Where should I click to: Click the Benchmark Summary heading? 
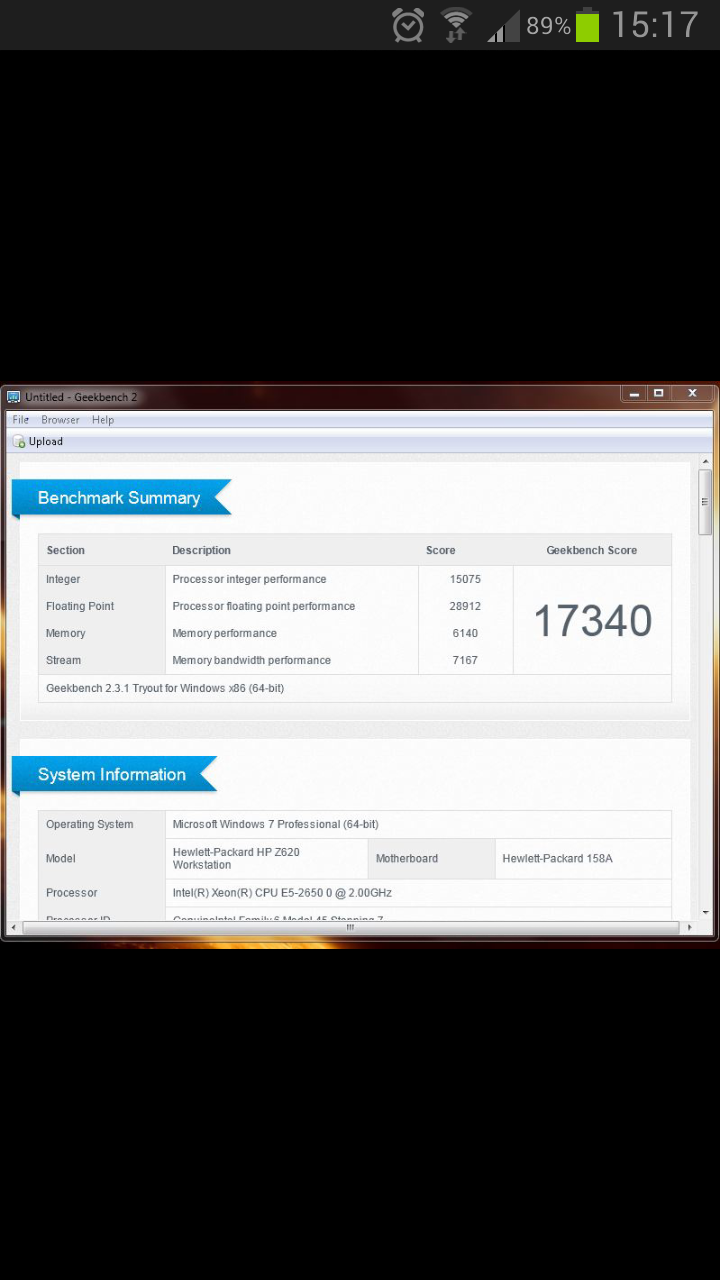pos(119,498)
